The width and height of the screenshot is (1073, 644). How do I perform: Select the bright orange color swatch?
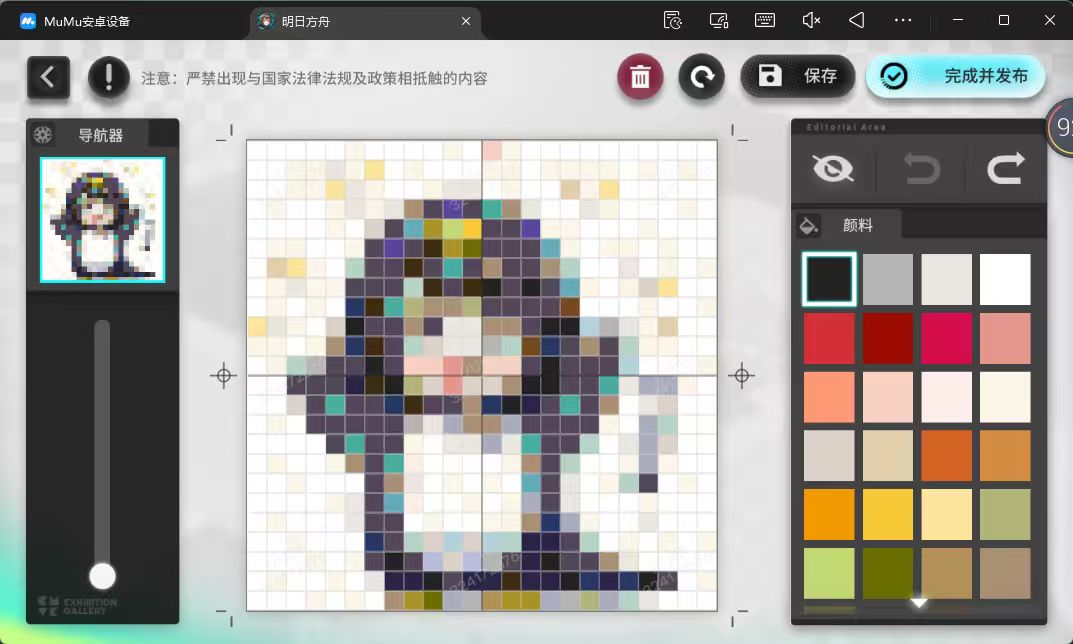point(829,514)
